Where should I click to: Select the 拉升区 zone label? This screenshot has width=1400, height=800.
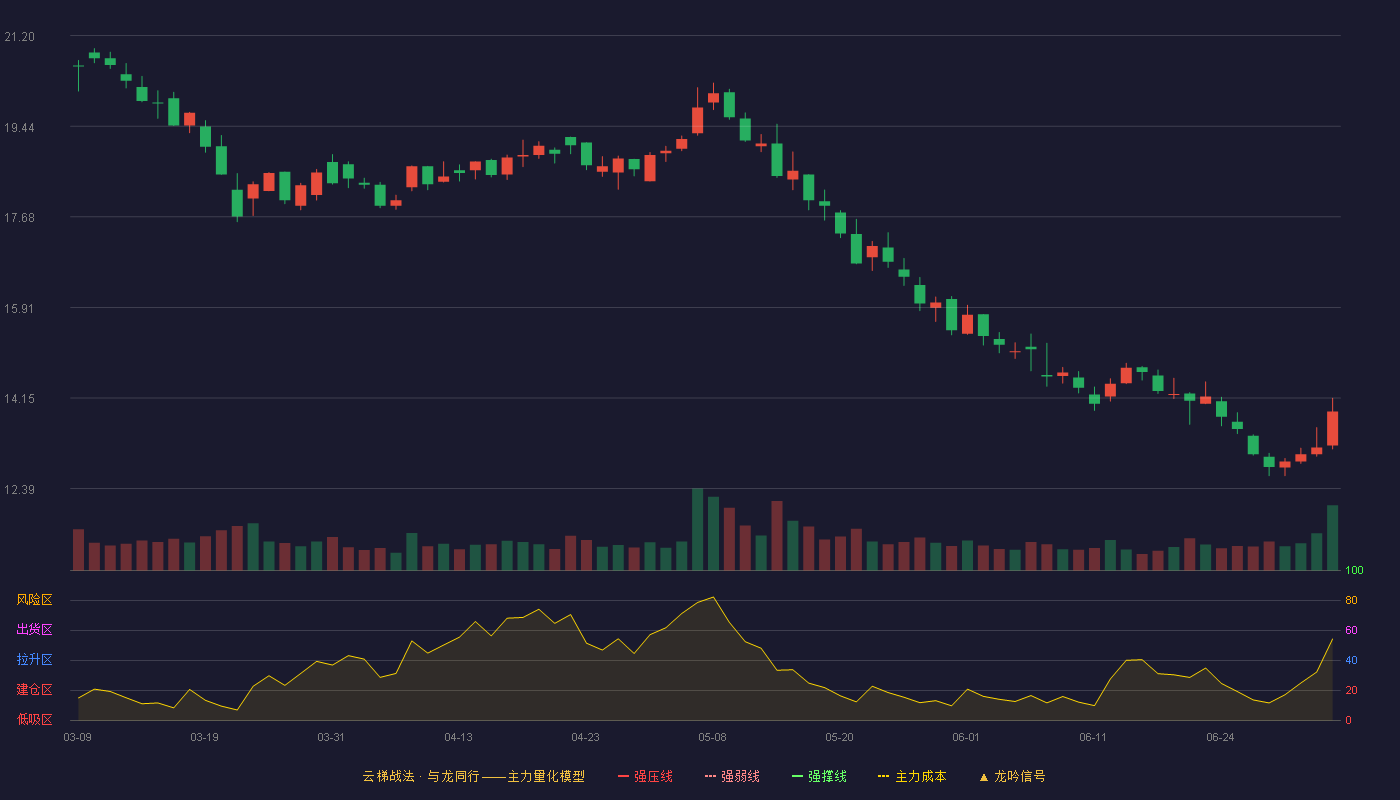coord(34,660)
